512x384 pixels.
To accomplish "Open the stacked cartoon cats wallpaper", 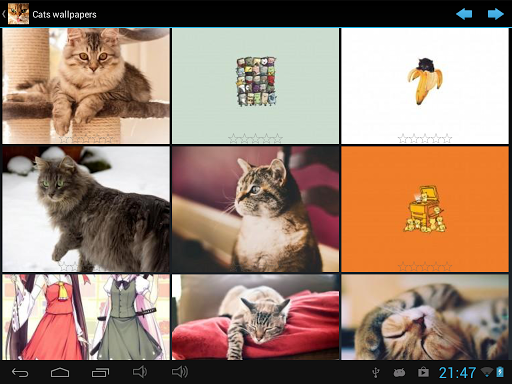I will pos(255,86).
